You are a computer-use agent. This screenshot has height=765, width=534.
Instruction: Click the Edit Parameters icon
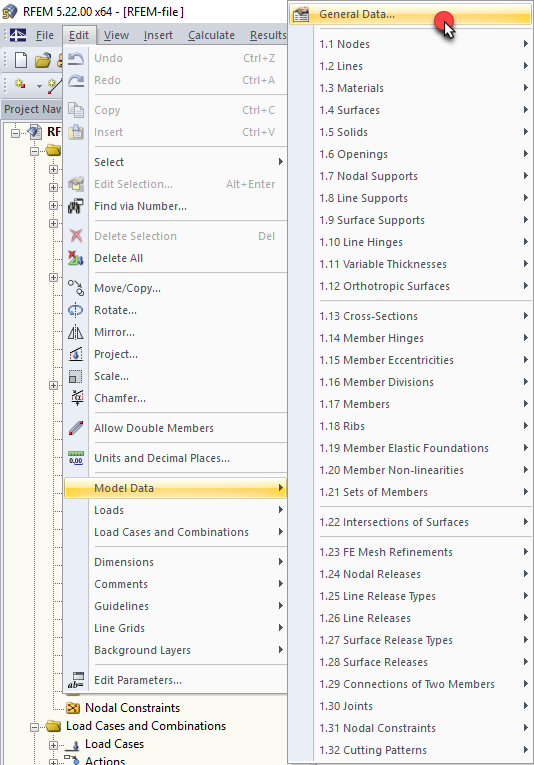pos(76,680)
